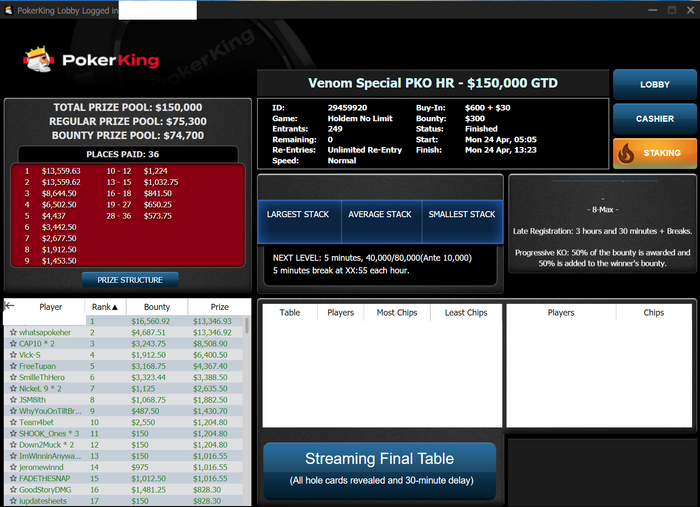The height and width of the screenshot is (507, 700).
Task: Click 1st place payout $13,559.63
Action: (61, 171)
